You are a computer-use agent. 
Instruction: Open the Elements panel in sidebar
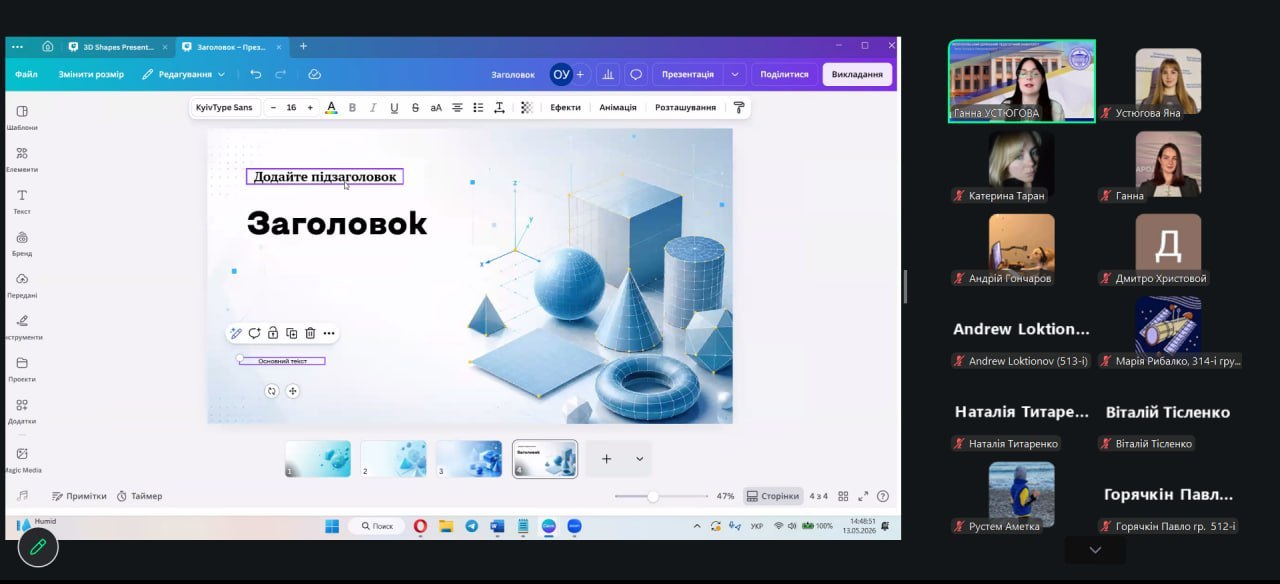[22, 159]
